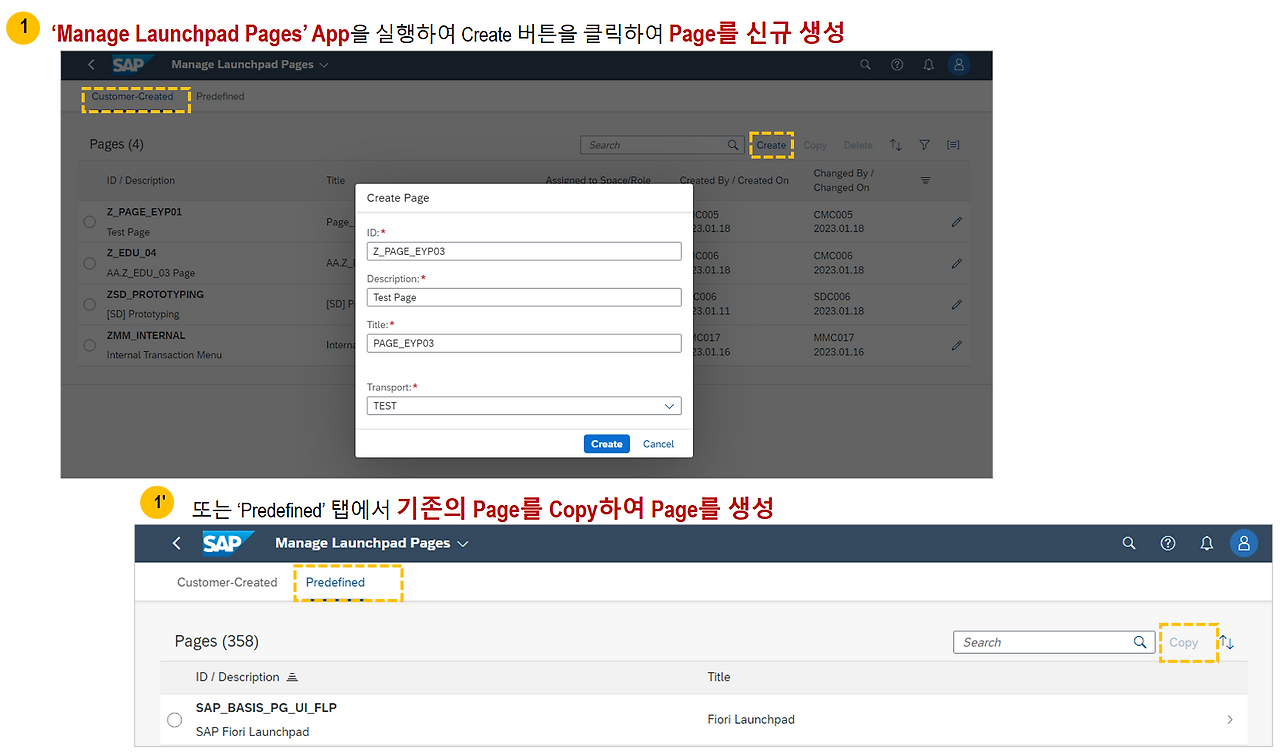Open table settings icon in Pages (4) toolbar
Image resolution: width=1280 pixels, height=753 pixels.
[953, 145]
